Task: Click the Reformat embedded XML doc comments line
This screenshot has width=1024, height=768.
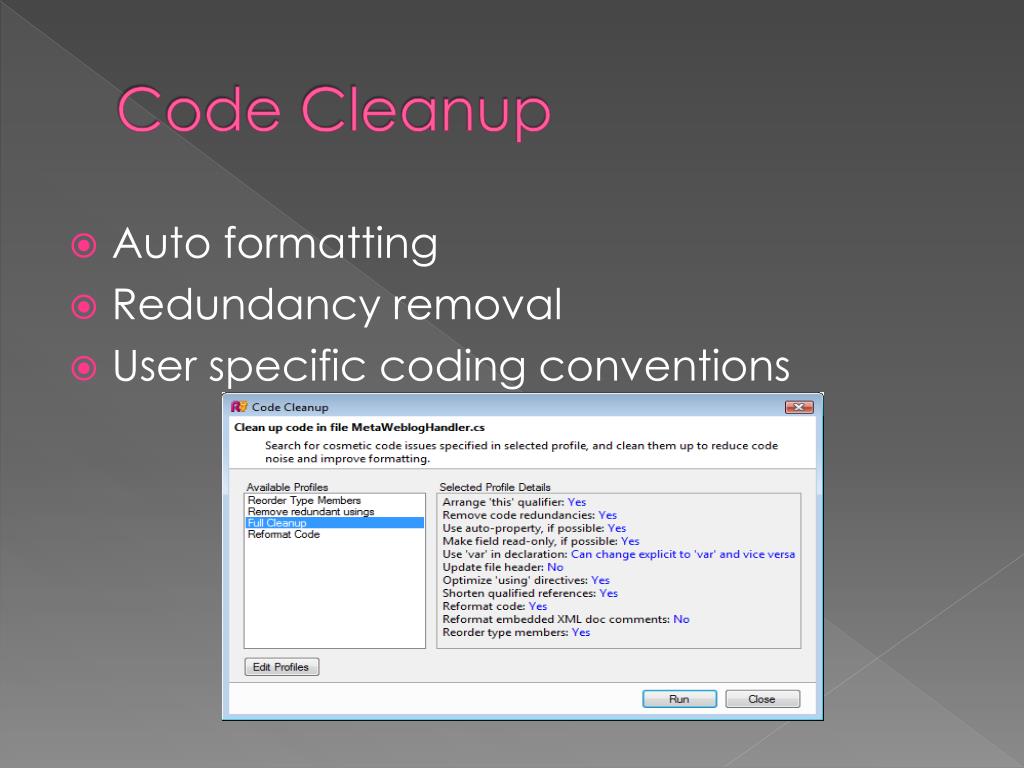Action: point(566,620)
